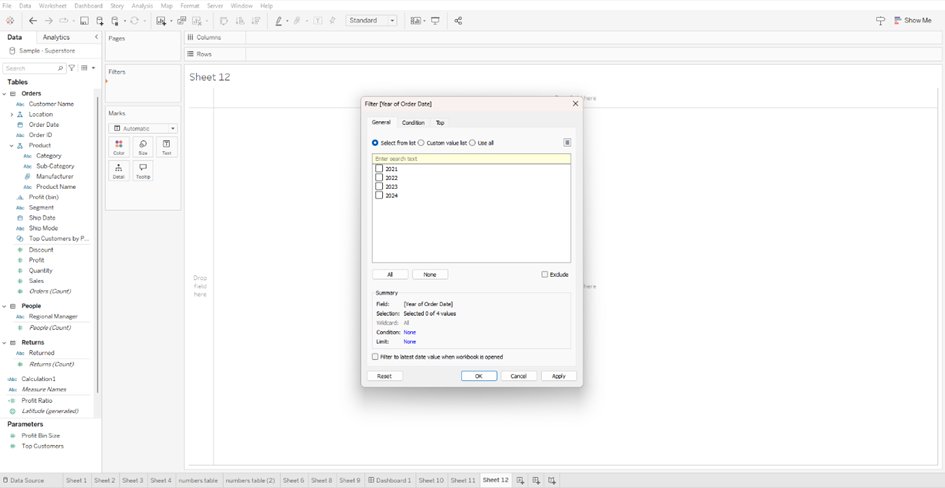Select the Custom value list radio button

422,143
